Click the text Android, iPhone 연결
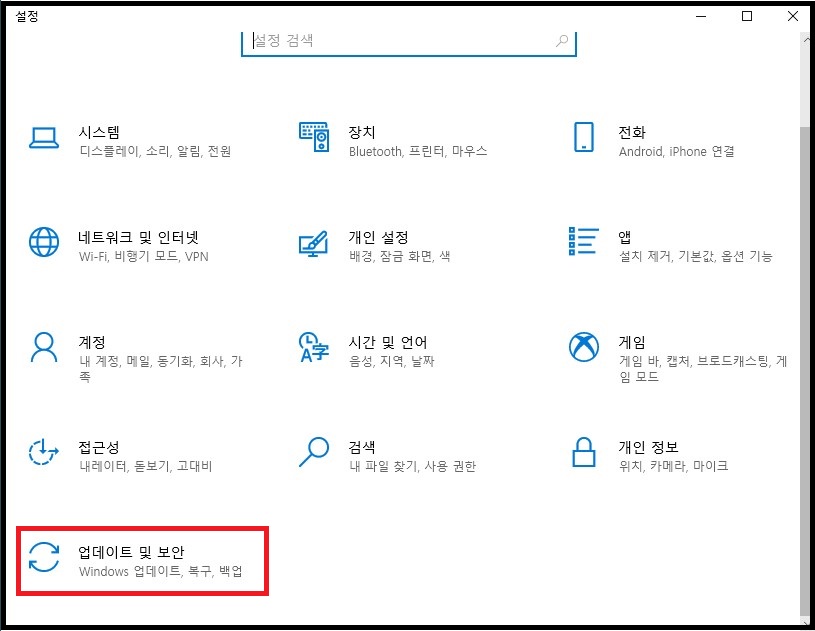 pyautogui.click(x=676, y=151)
